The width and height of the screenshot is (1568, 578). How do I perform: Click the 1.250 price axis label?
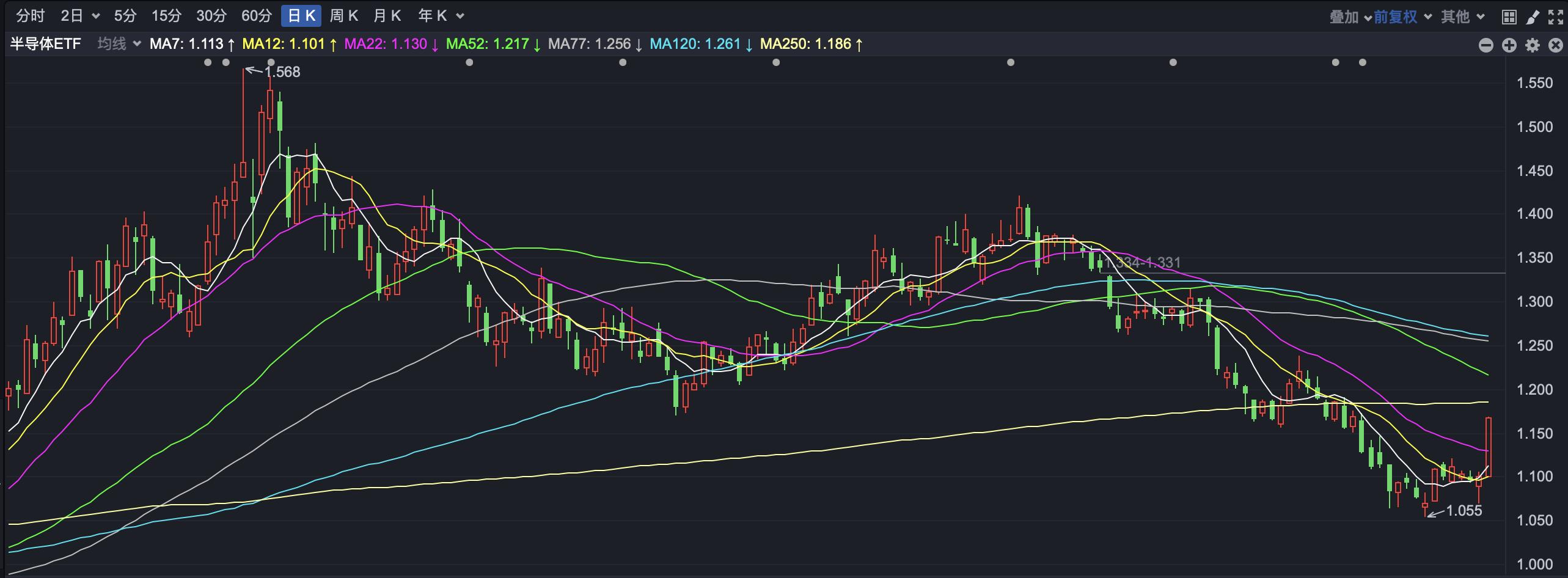point(1534,346)
